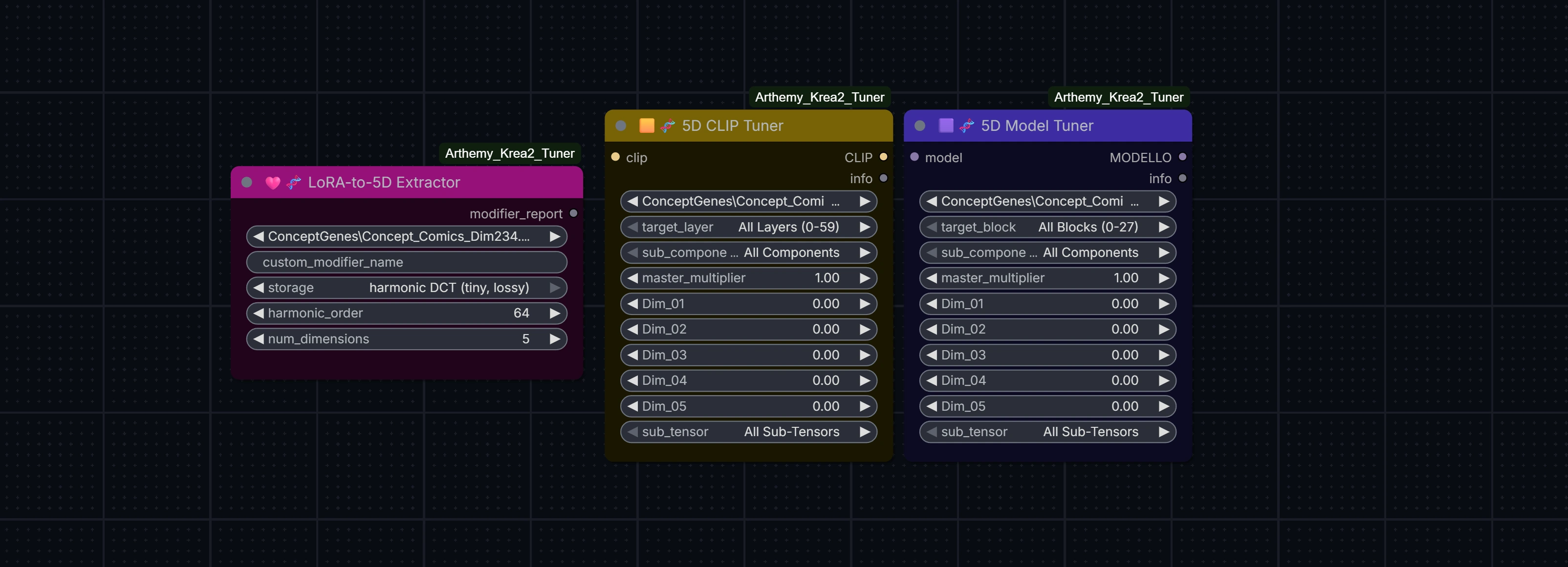Collapse the LoRA-to-5D Extractor node using its gray dot
1568x567 pixels.
tap(246, 182)
